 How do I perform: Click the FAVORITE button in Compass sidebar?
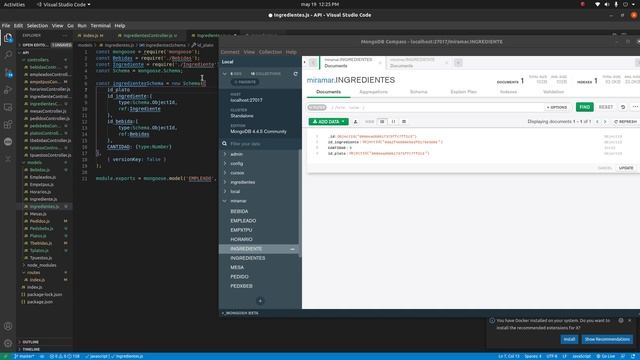245,82
